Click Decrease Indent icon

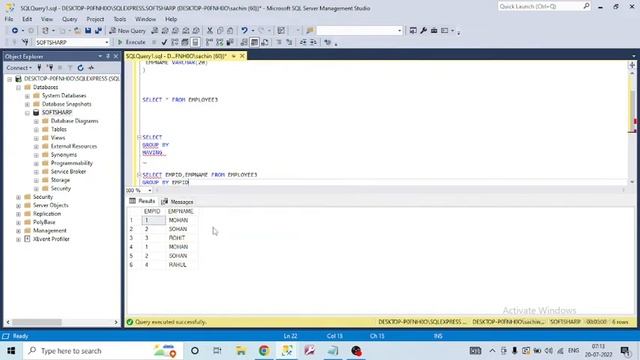tap(303, 42)
